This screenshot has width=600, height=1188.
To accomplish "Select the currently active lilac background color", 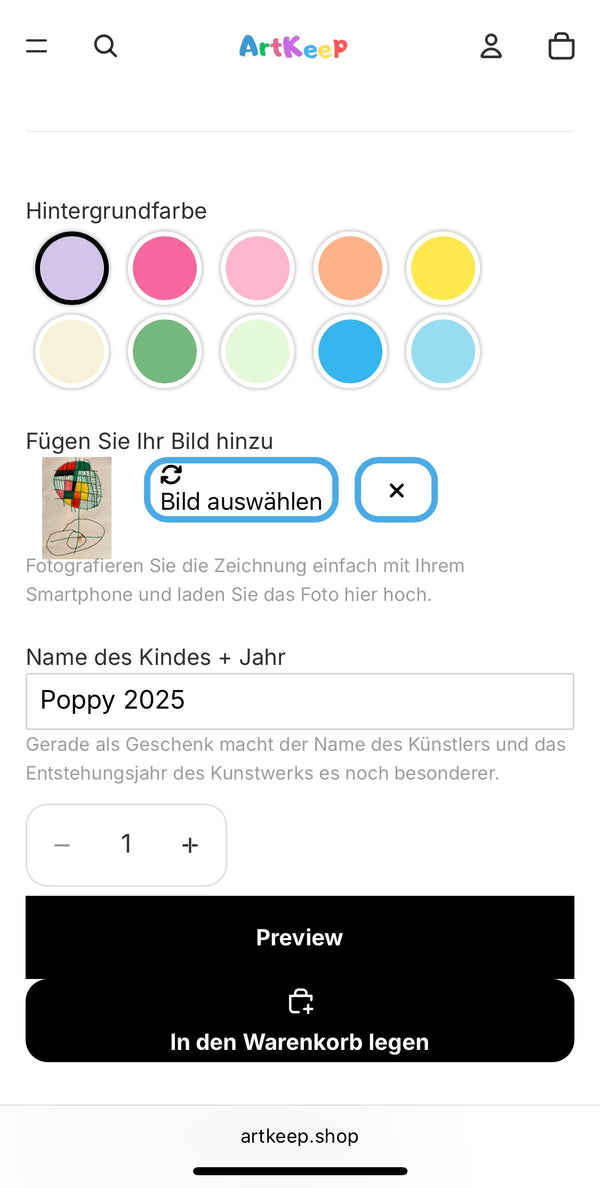I will 71,268.
